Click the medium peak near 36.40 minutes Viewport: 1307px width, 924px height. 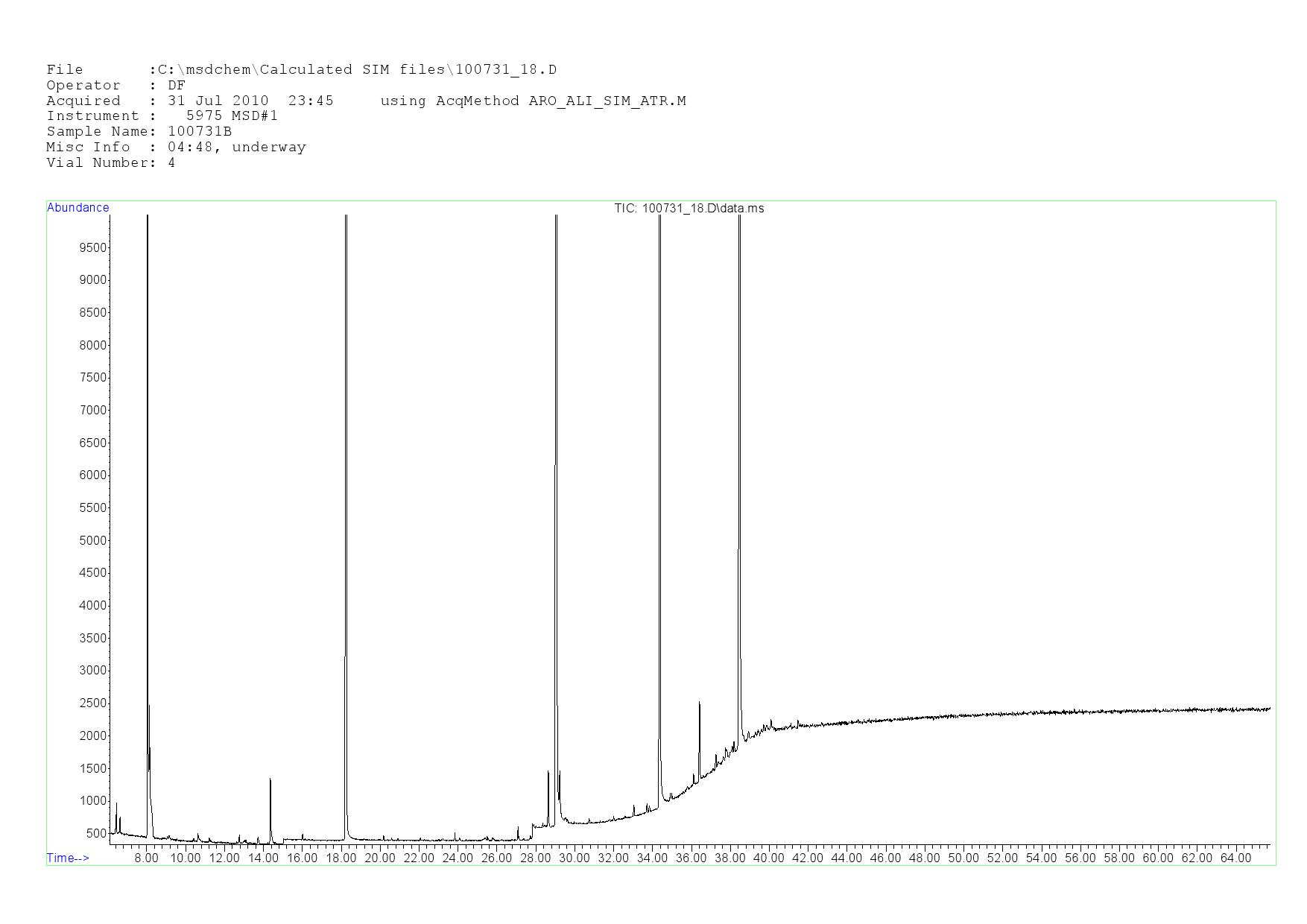(x=699, y=738)
